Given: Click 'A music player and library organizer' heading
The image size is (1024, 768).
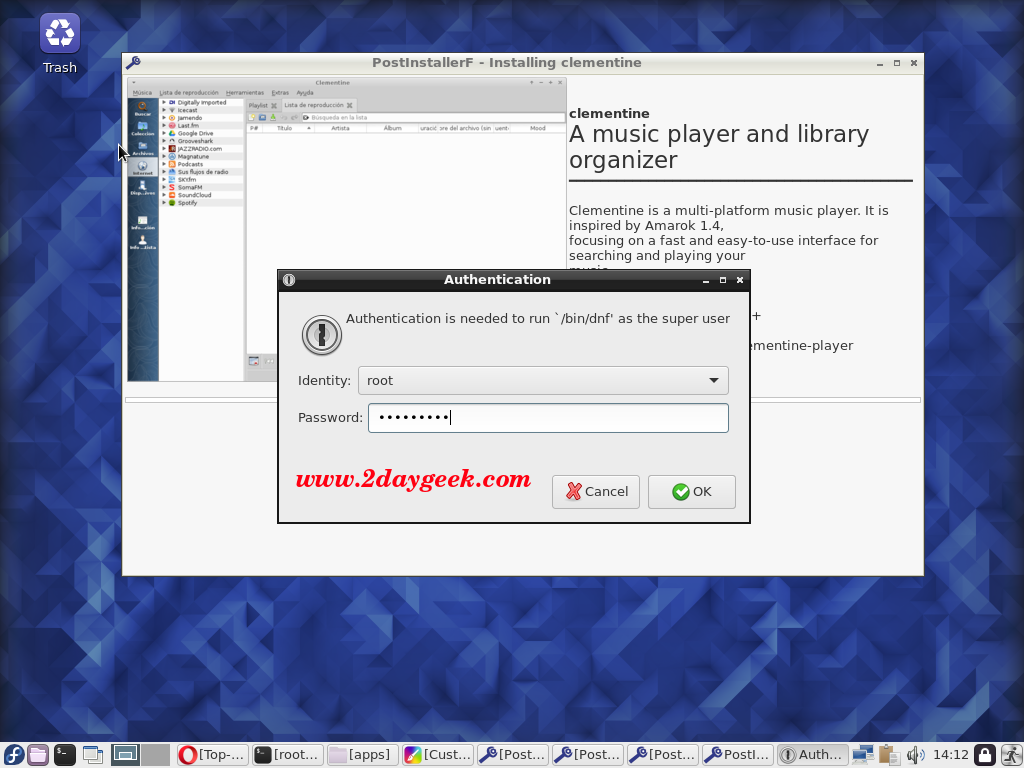Looking at the screenshot, I should point(718,147).
